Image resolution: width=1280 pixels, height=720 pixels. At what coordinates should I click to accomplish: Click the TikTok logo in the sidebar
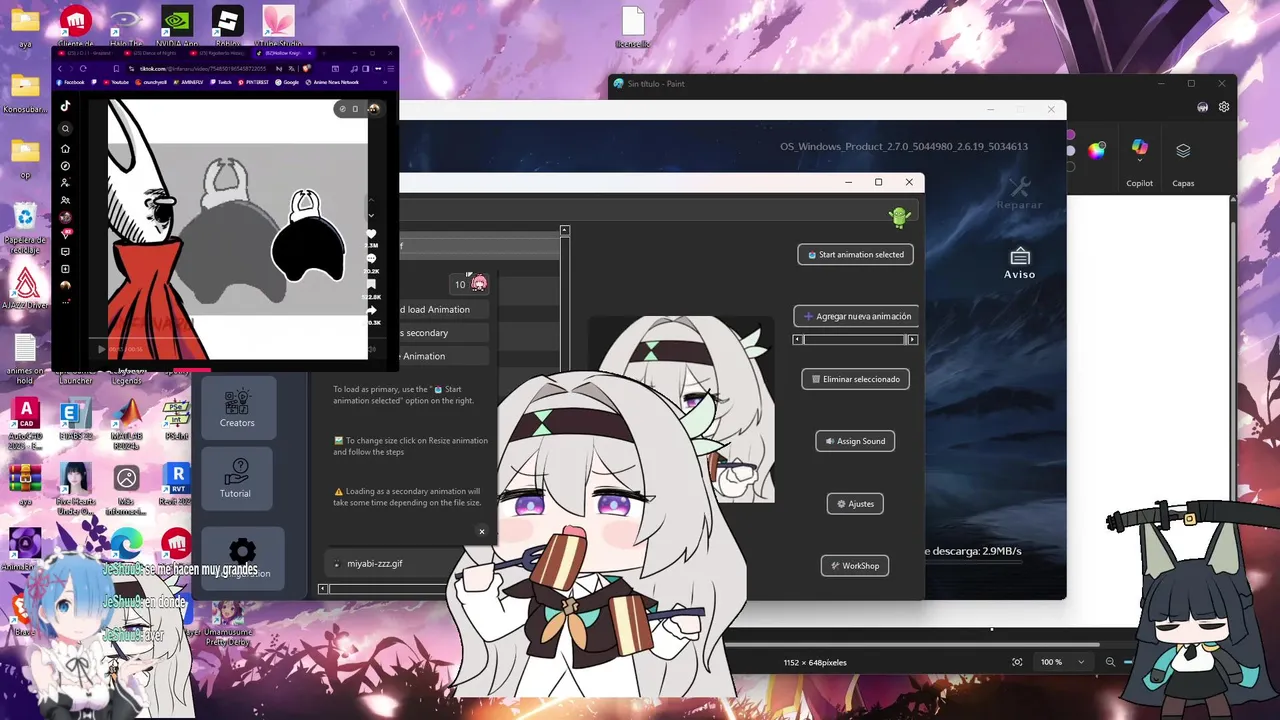pos(65,106)
